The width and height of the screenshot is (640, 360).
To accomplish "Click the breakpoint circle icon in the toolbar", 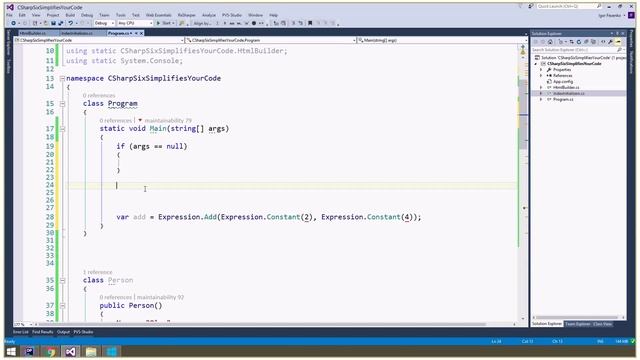I will pos(254,23).
